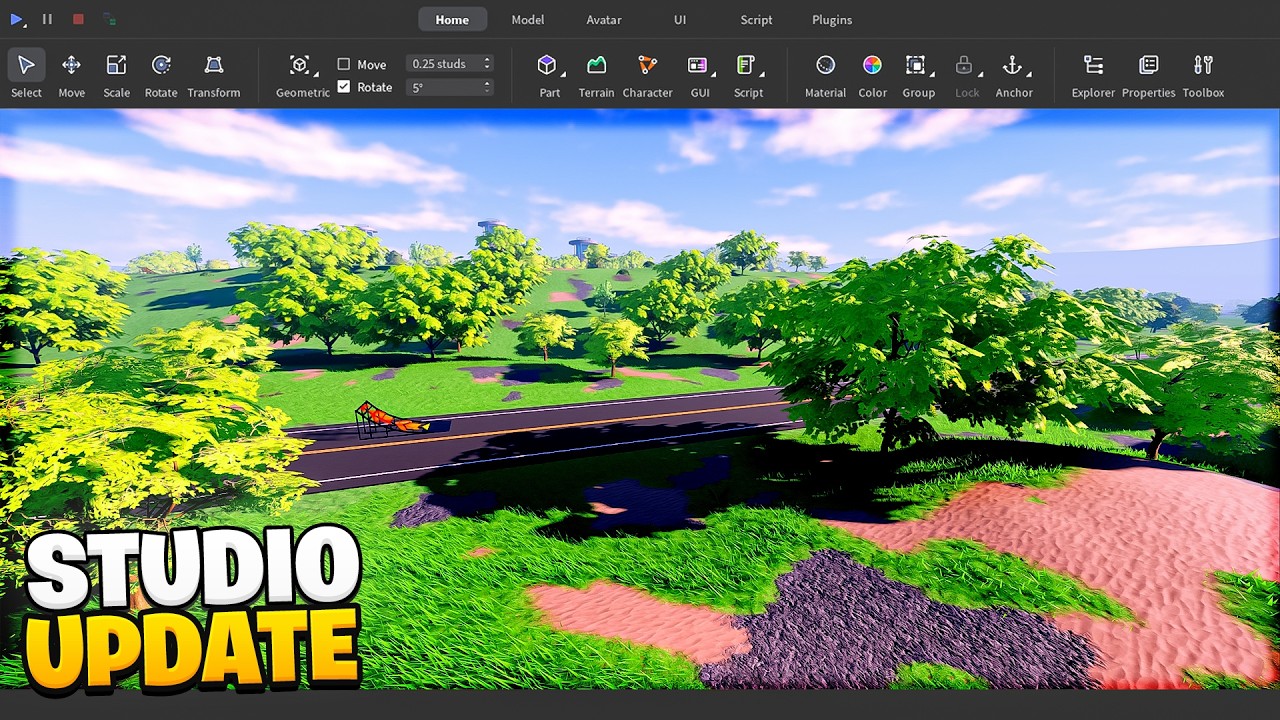The width and height of the screenshot is (1280, 720).
Task: Open the Play mode options arrow
Action: 25,24
